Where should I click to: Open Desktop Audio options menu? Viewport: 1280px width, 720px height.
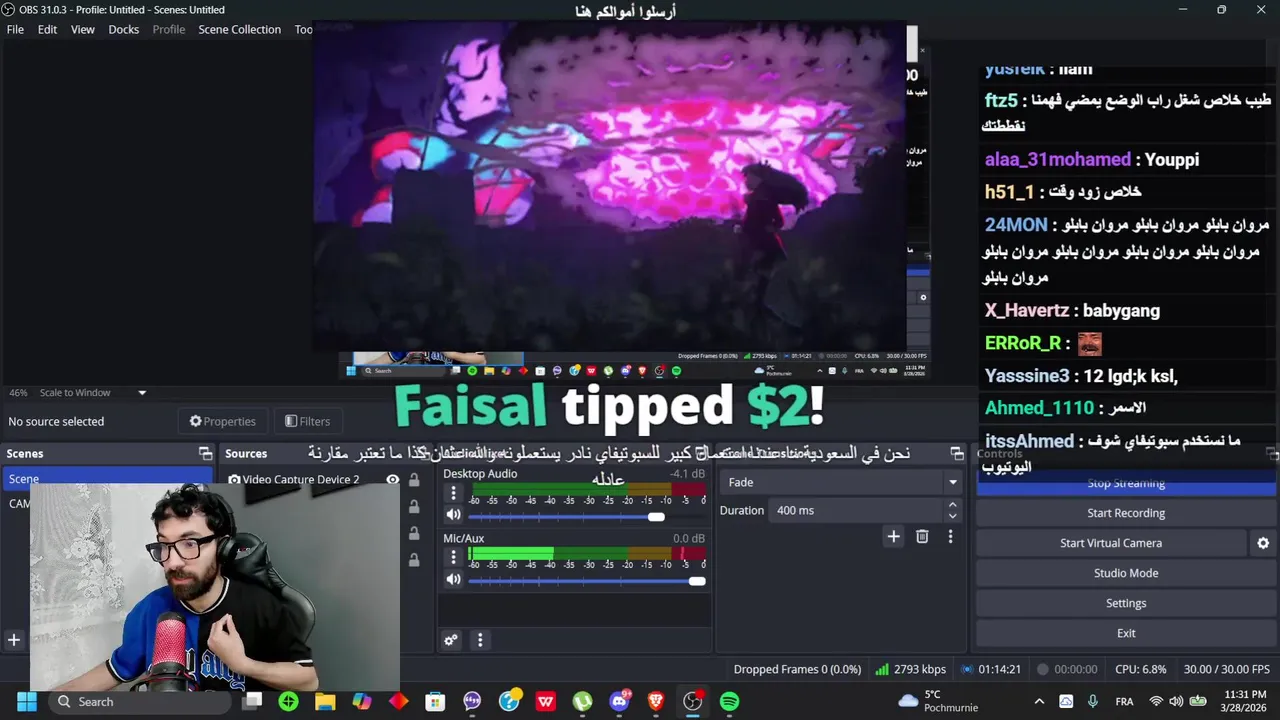[x=453, y=493]
